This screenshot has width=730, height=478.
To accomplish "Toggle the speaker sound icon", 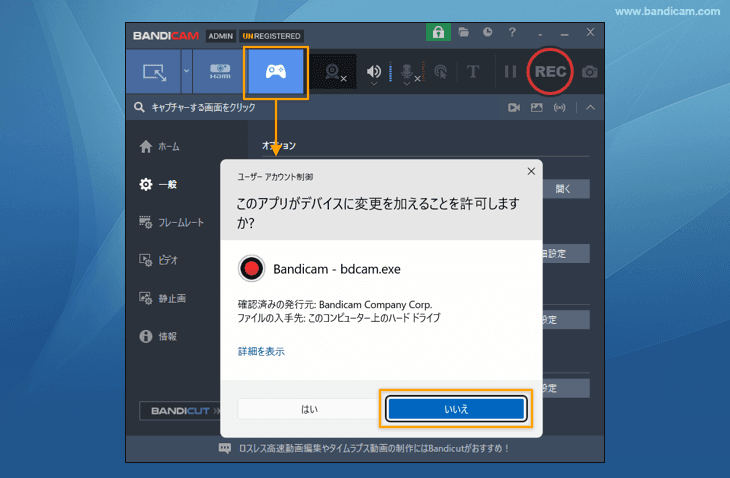I will 373,71.
